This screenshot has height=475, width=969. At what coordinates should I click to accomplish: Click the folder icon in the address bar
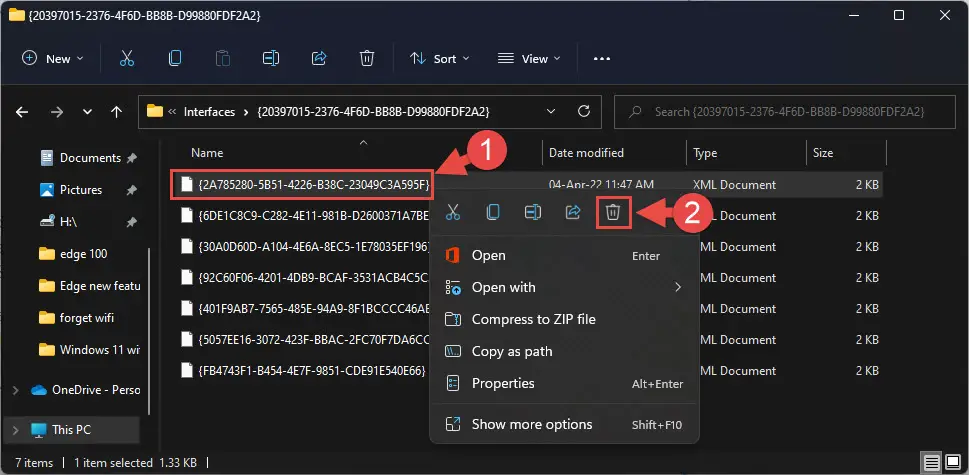(154, 112)
